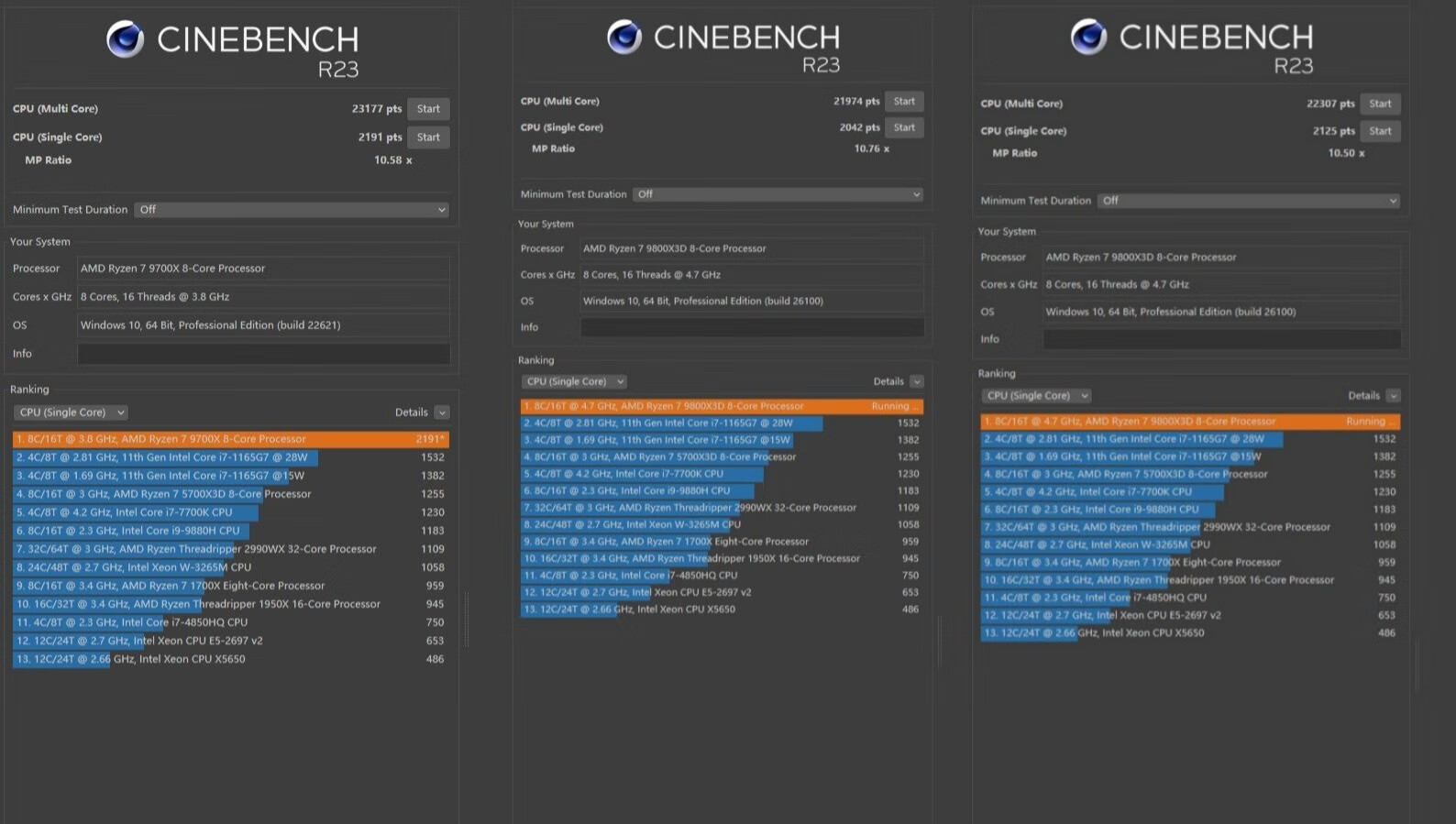This screenshot has height=824, width=1456.
Task: Start Multi Core test scoring 21974 pts
Action: point(904,102)
